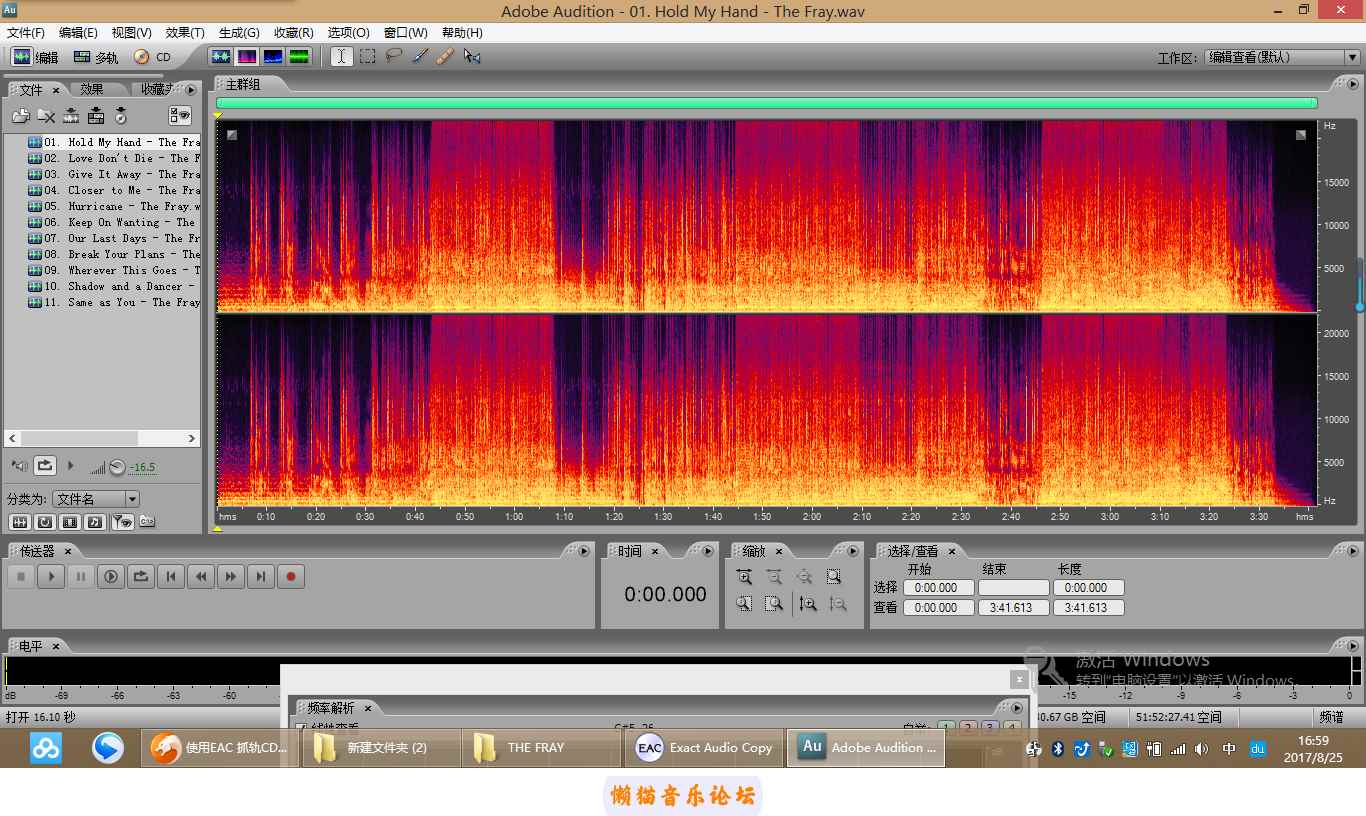Open the sort-by 文件名 dropdown

(96, 498)
